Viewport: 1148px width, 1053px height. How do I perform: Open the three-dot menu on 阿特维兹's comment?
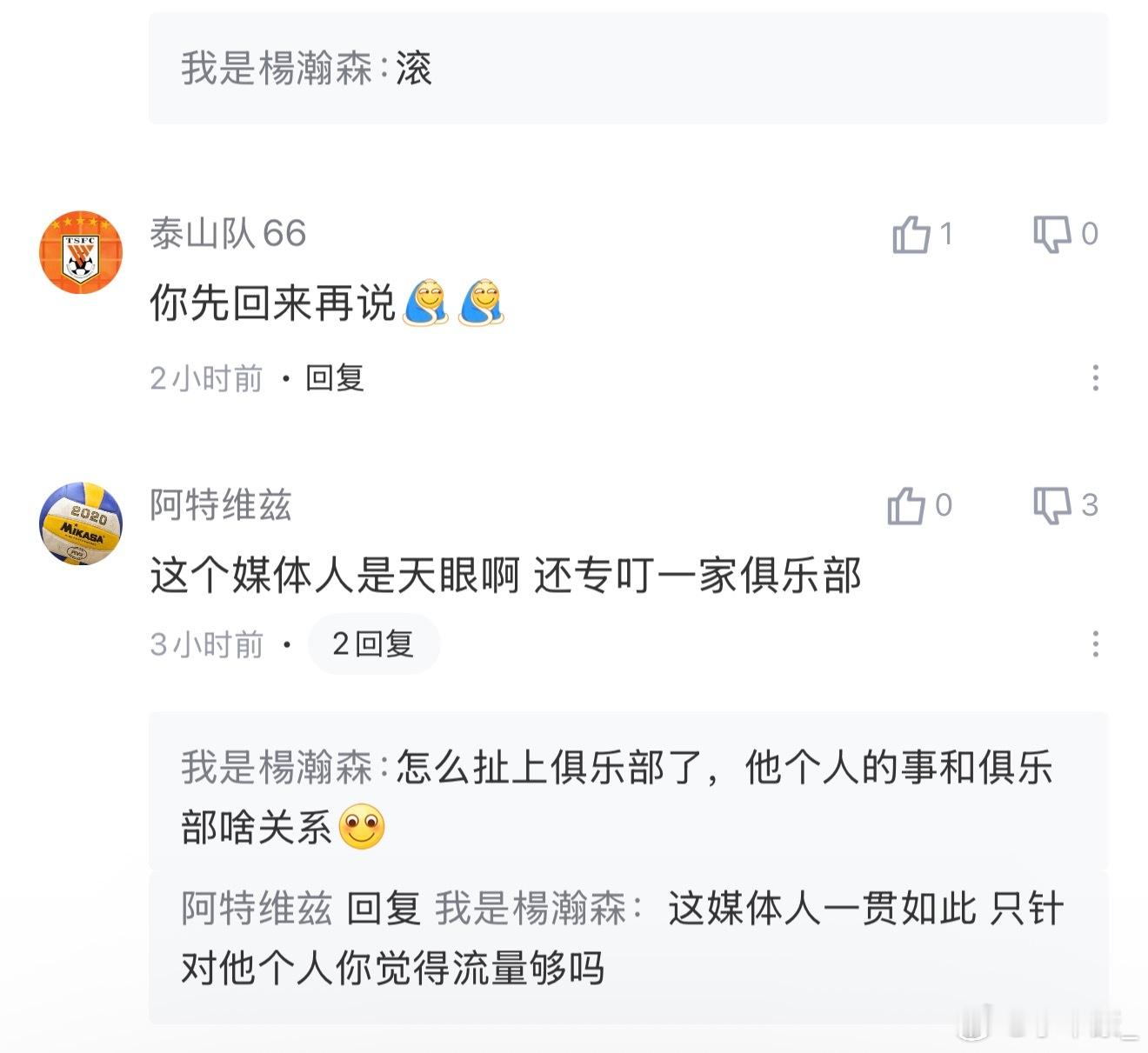pyautogui.click(x=1096, y=643)
